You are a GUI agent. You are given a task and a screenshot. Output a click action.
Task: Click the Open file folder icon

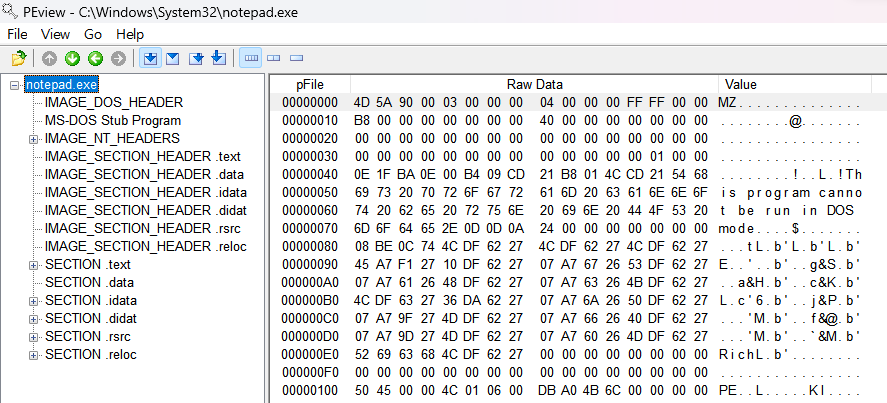pyautogui.click(x=19, y=58)
